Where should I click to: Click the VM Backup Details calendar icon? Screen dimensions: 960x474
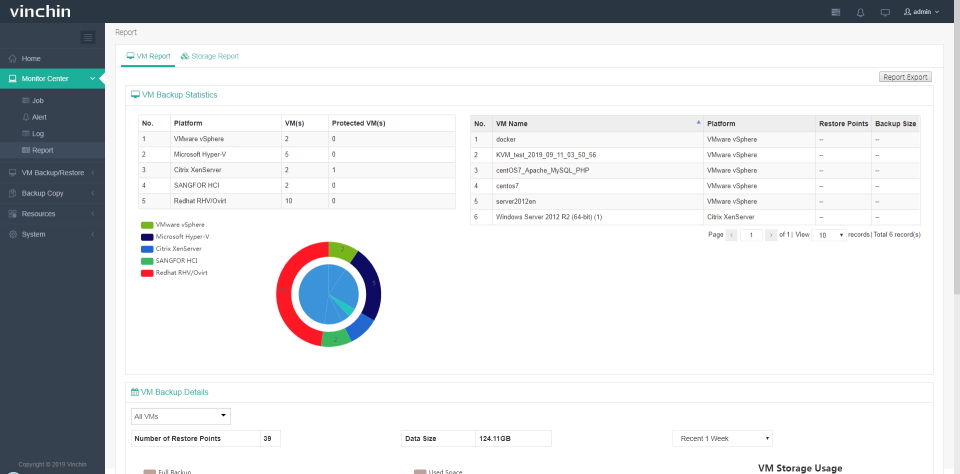135,392
